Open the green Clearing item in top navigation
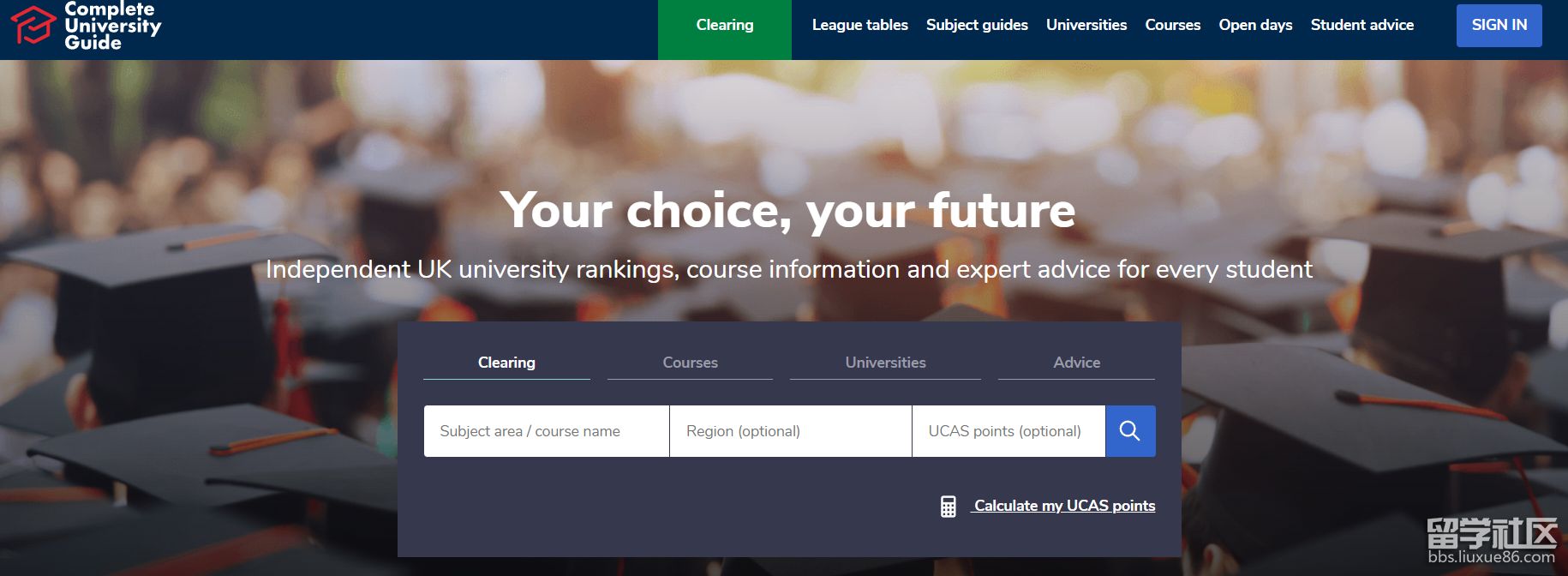 click(724, 26)
